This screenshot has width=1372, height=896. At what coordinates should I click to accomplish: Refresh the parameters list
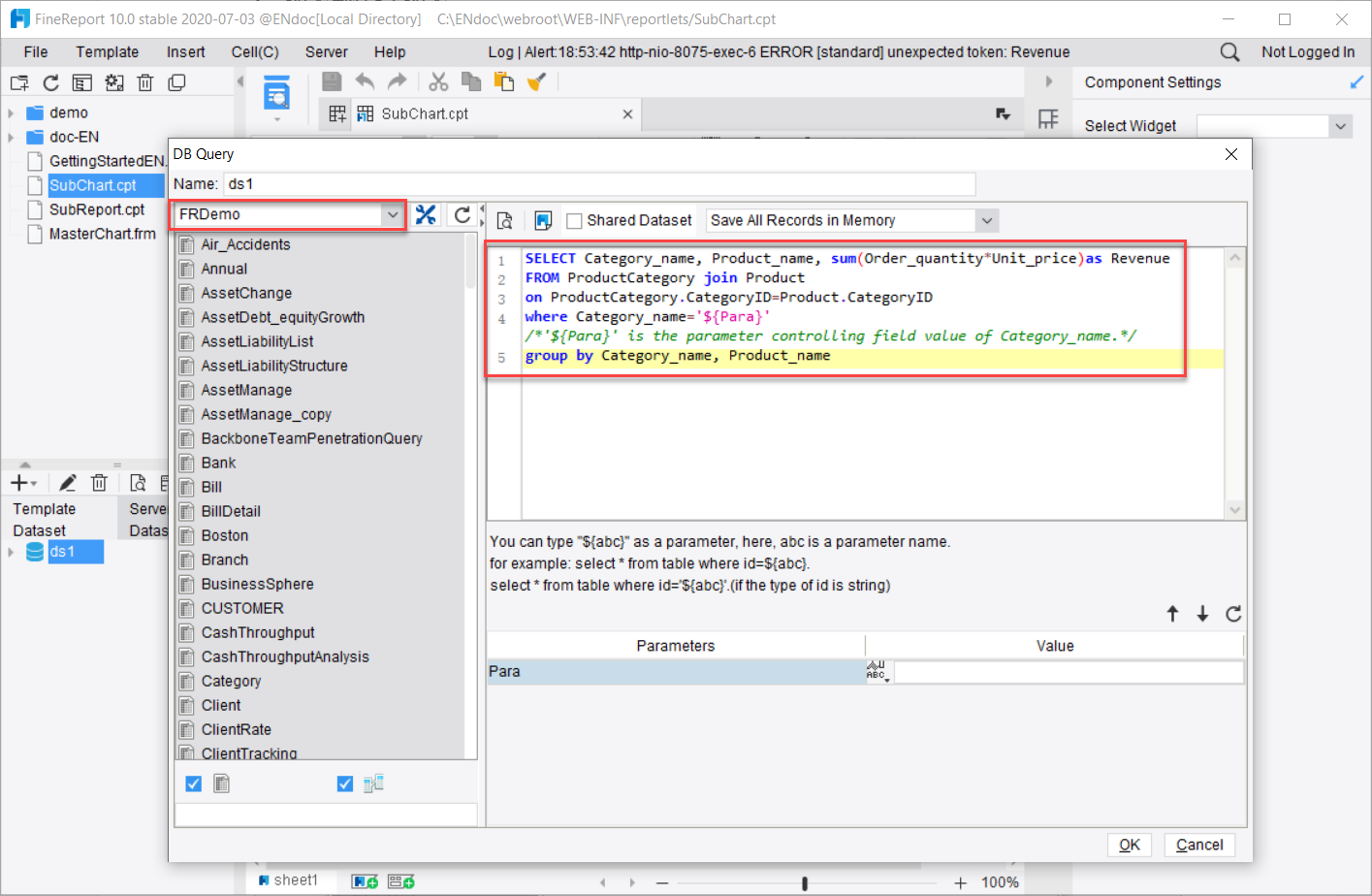click(x=1233, y=614)
